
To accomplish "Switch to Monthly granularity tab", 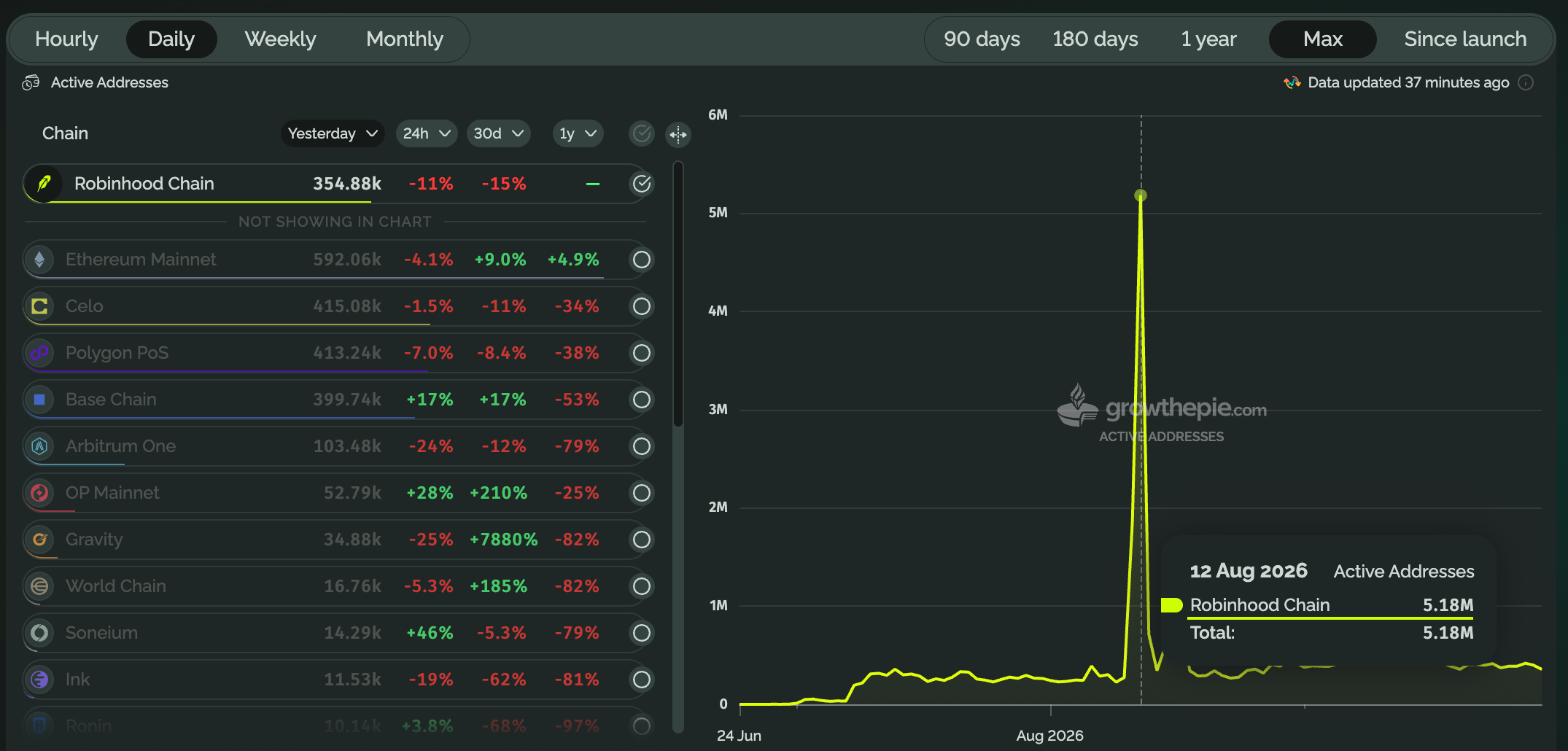I will (405, 39).
